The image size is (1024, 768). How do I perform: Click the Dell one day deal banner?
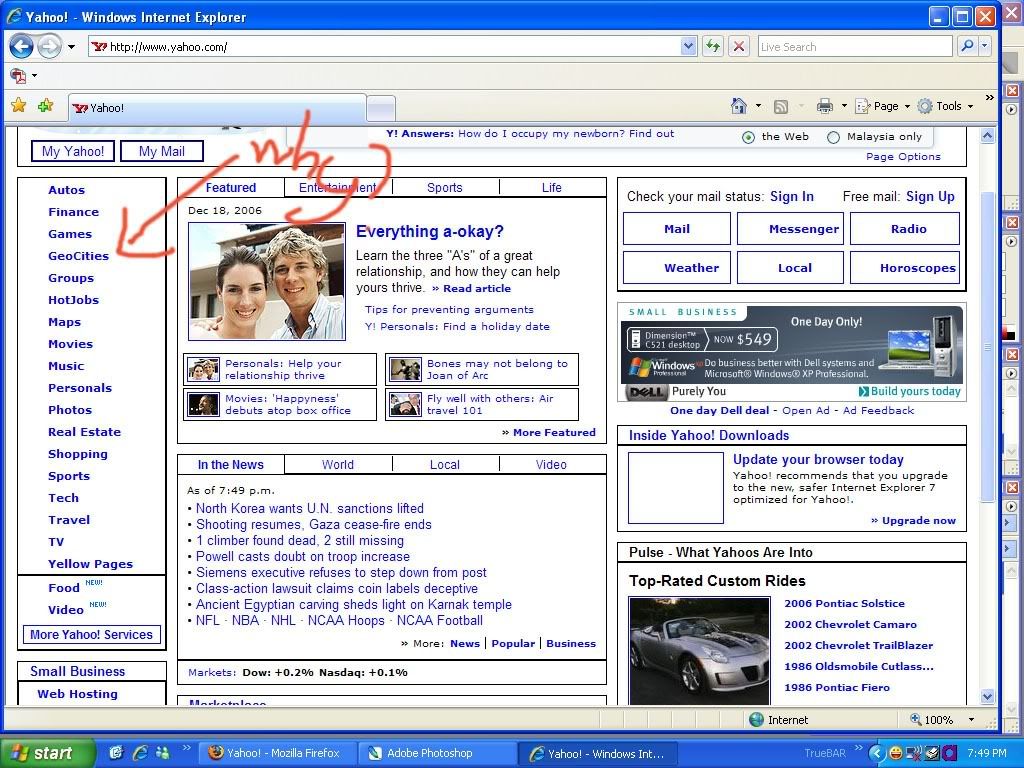click(x=792, y=352)
